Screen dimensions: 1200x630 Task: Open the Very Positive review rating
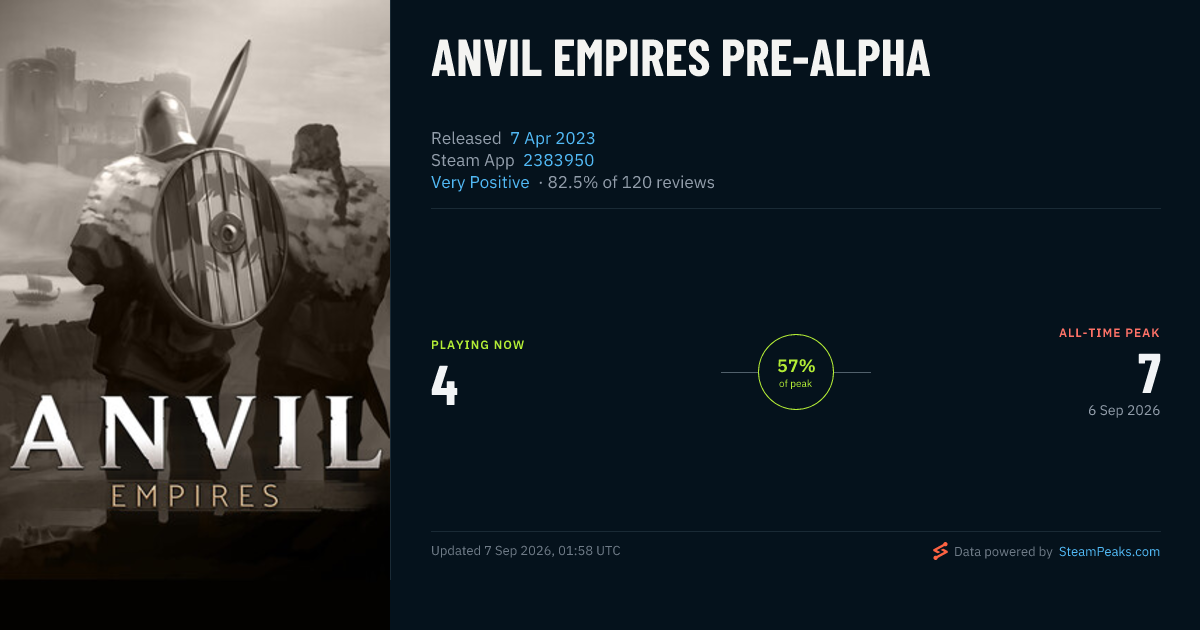[480, 182]
